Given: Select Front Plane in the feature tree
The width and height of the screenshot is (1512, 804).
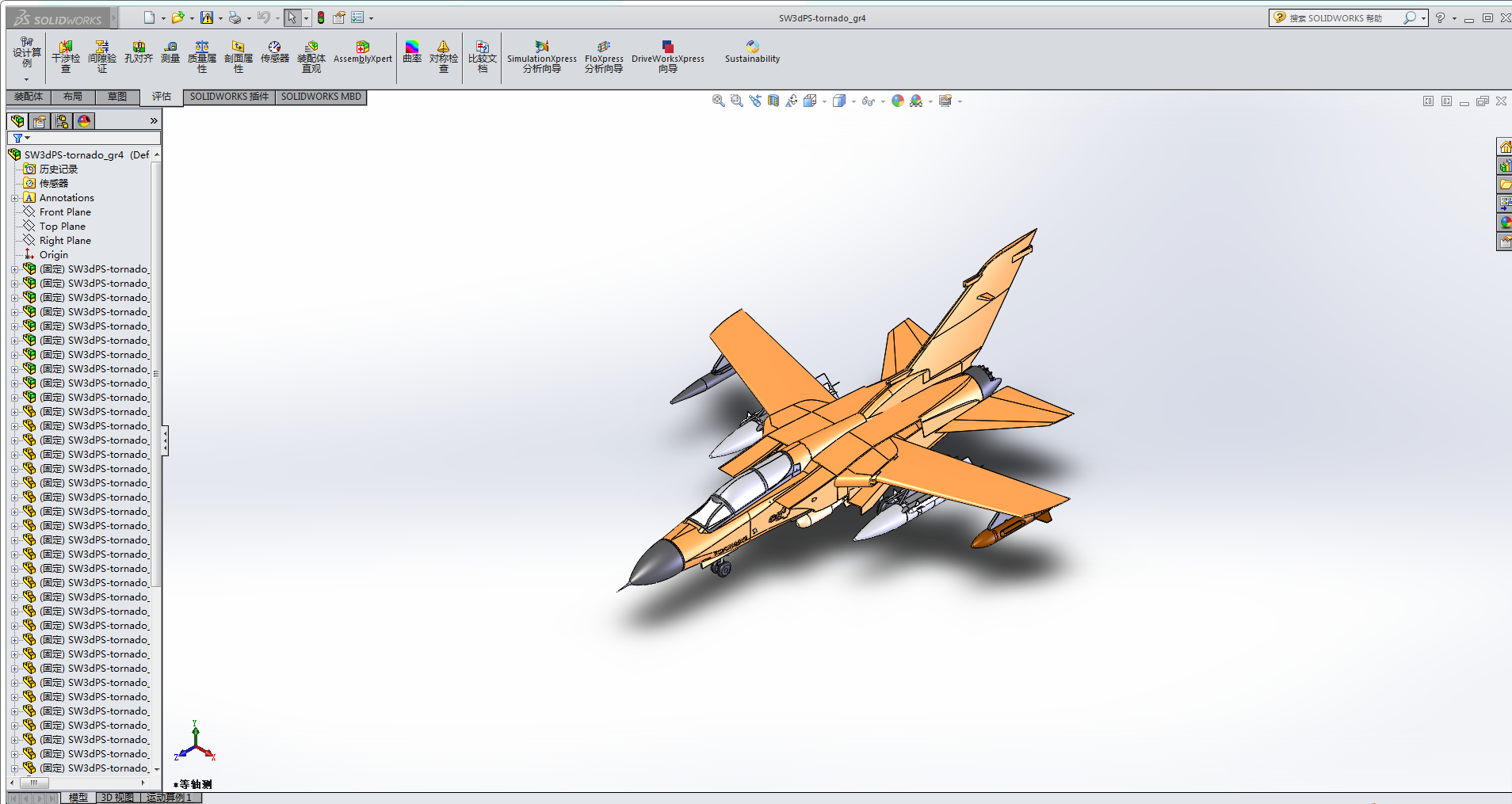Looking at the screenshot, I should pos(65,212).
